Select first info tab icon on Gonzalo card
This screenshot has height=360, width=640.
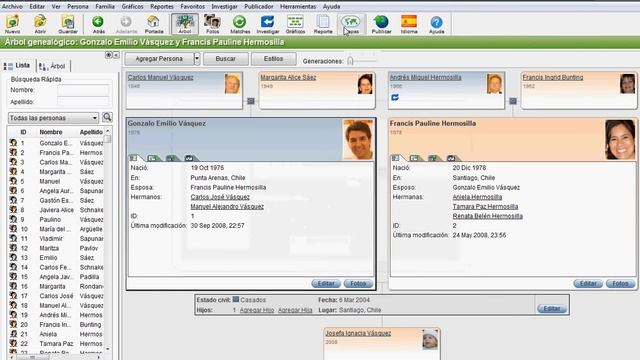point(134,158)
